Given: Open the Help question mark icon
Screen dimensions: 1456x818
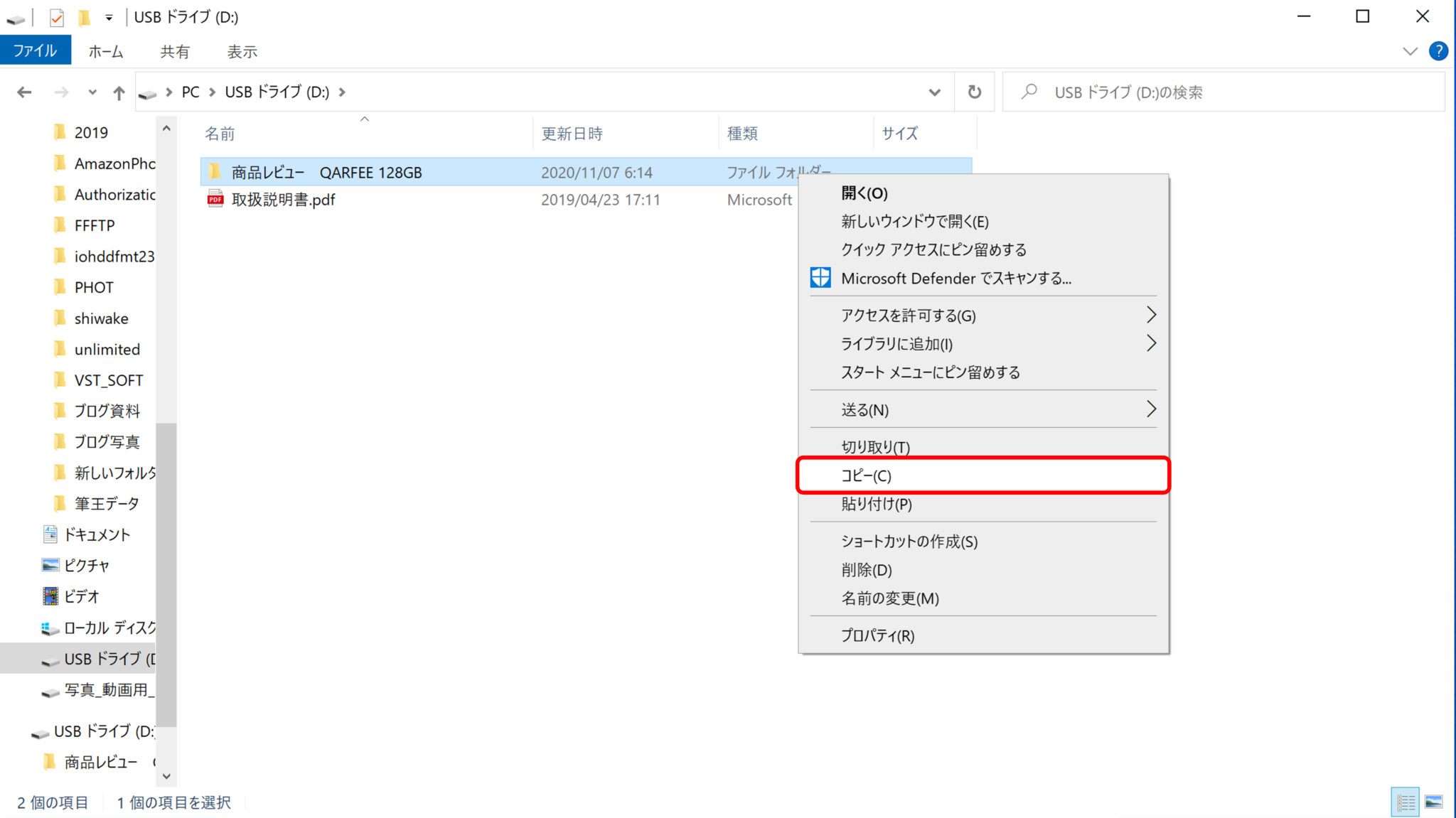Looking at the screenshot, I should click(x=1438, y=51).
